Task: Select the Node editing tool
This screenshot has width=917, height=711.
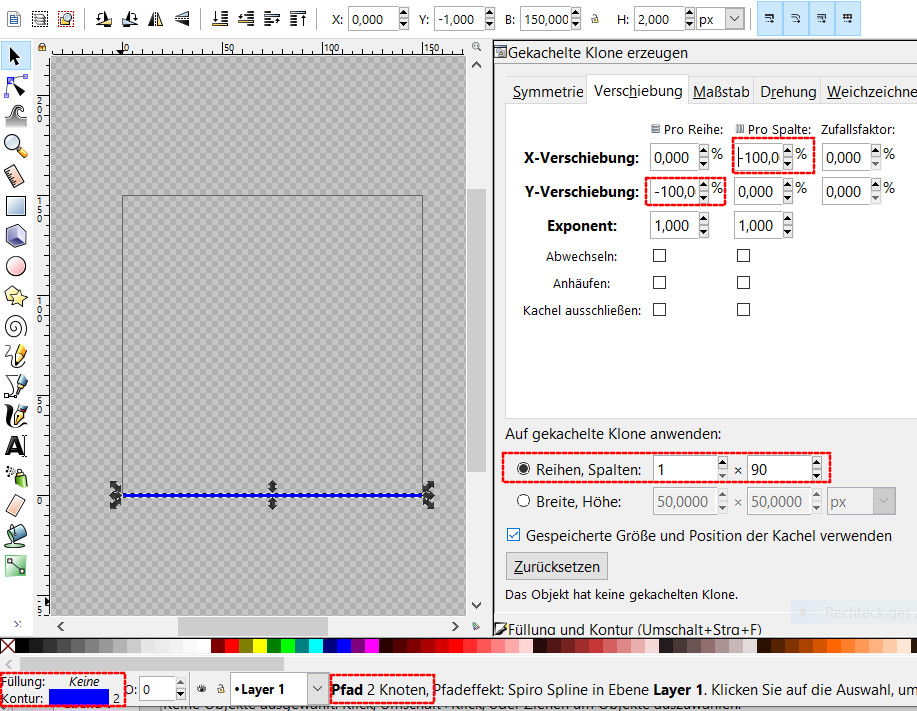Action: 15,87
